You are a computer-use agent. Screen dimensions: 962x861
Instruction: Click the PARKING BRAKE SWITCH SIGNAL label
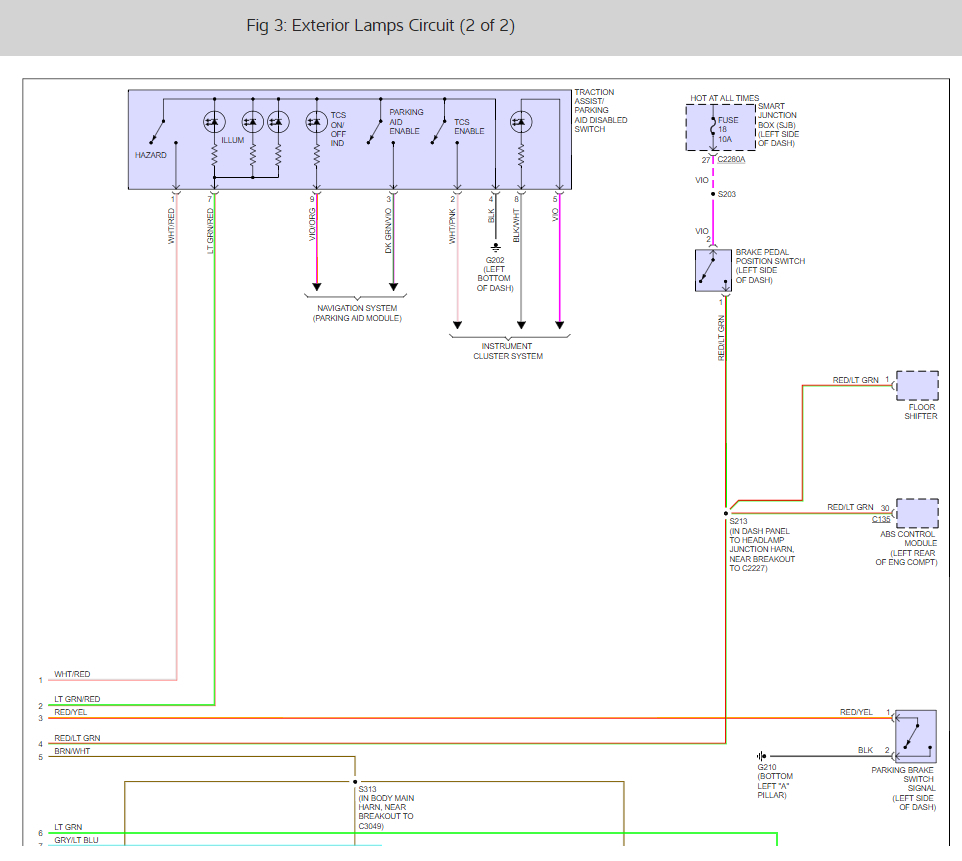point(904,789)
